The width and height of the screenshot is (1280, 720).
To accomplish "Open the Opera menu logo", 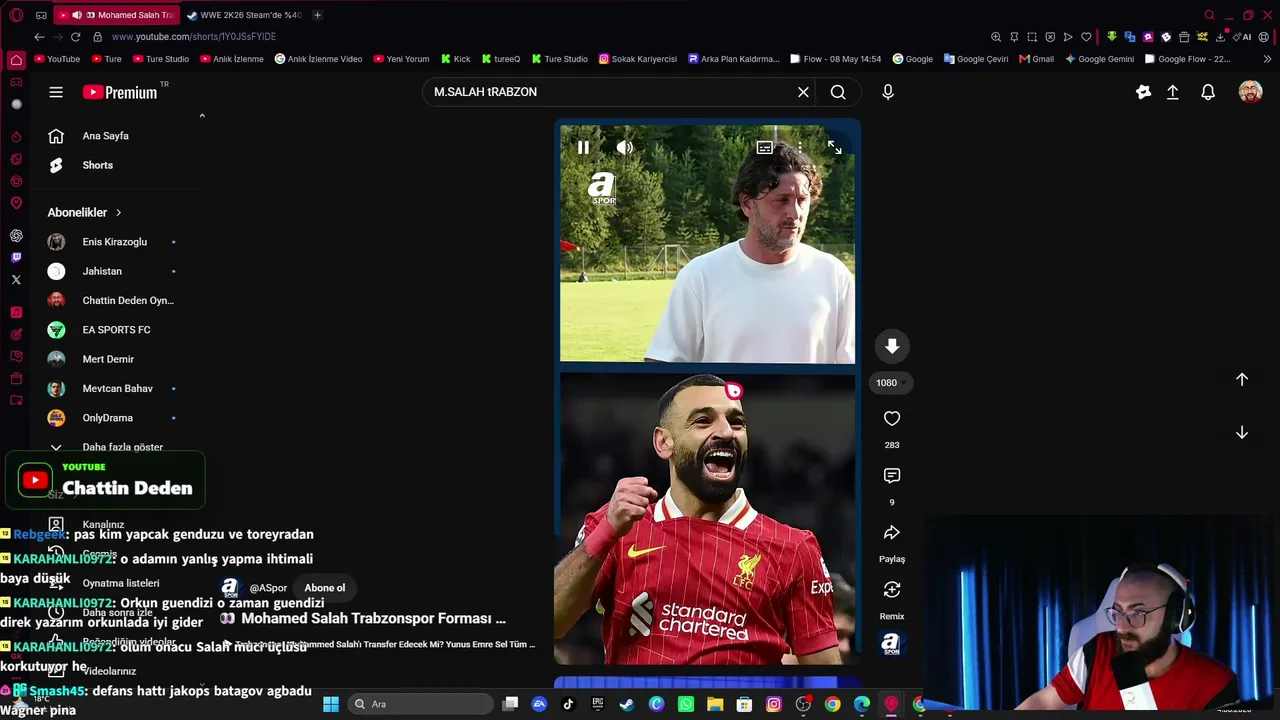I will (x=16, y=15).
